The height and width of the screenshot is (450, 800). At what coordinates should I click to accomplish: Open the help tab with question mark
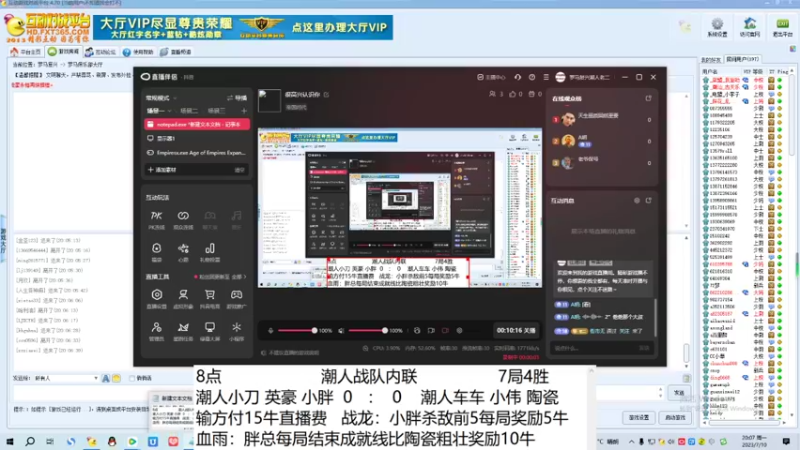pos(138,52)
